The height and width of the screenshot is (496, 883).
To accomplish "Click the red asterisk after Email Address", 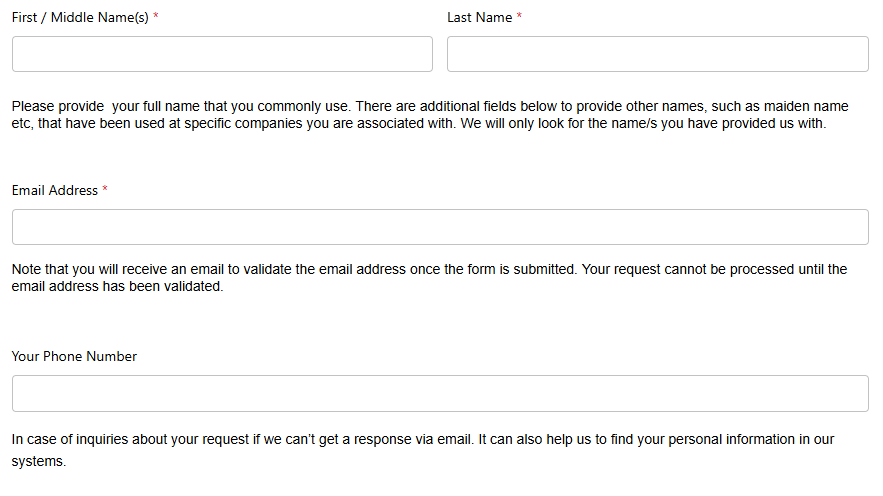I will click(106, 190).
